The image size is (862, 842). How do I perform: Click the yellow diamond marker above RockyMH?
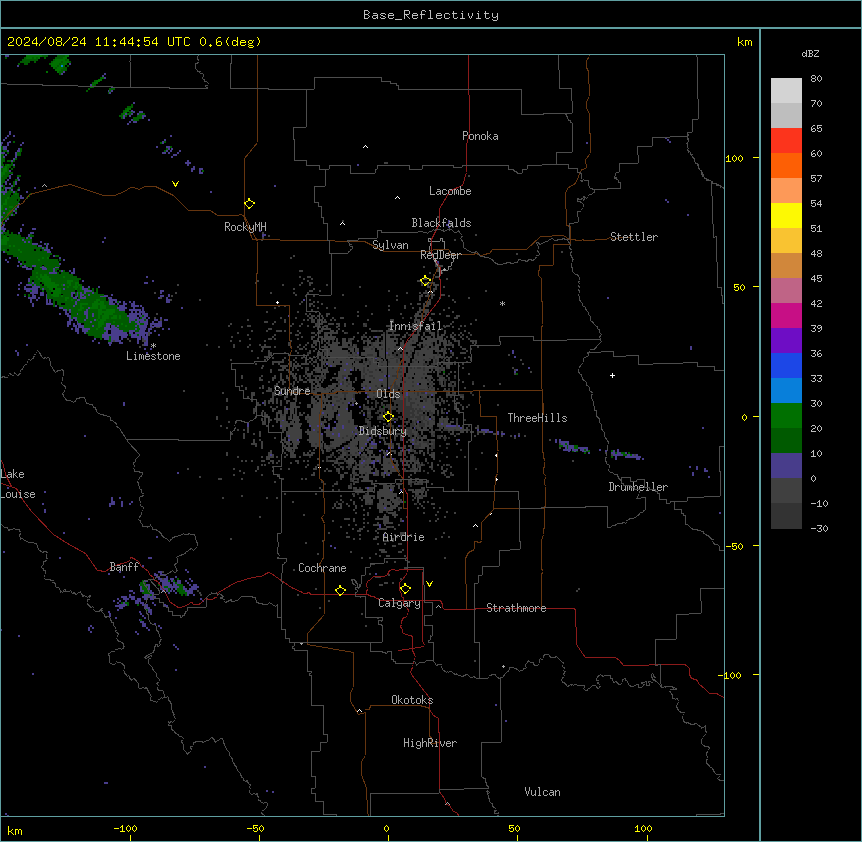click(x=249, y=204)
